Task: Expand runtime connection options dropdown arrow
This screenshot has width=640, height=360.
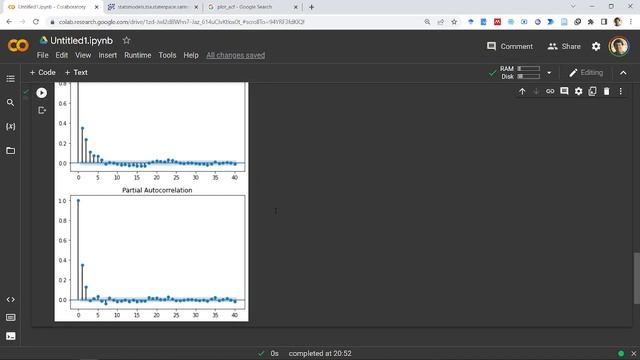Action: coord(549,73)
